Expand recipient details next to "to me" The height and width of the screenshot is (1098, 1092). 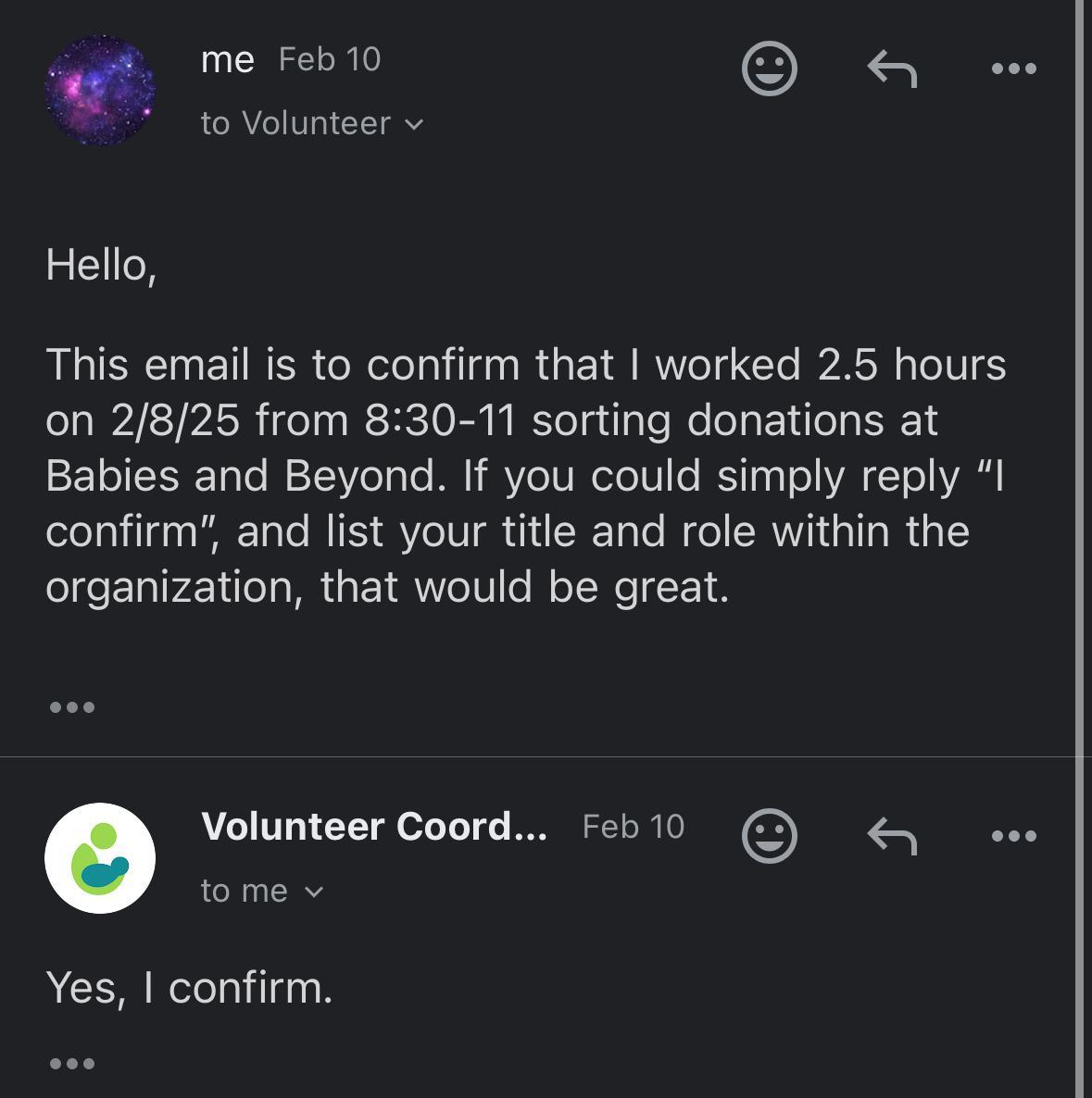(x=315, y=892)
